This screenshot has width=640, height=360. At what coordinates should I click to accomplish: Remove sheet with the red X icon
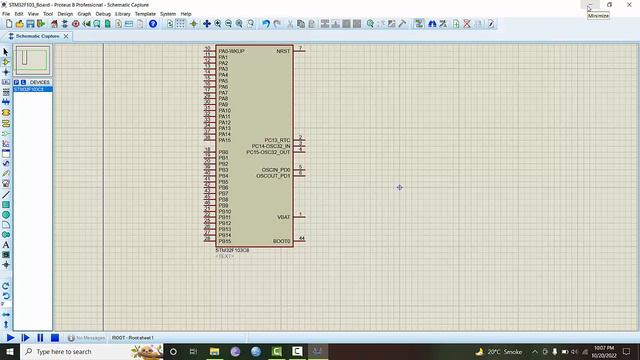[x=467, y=24]
